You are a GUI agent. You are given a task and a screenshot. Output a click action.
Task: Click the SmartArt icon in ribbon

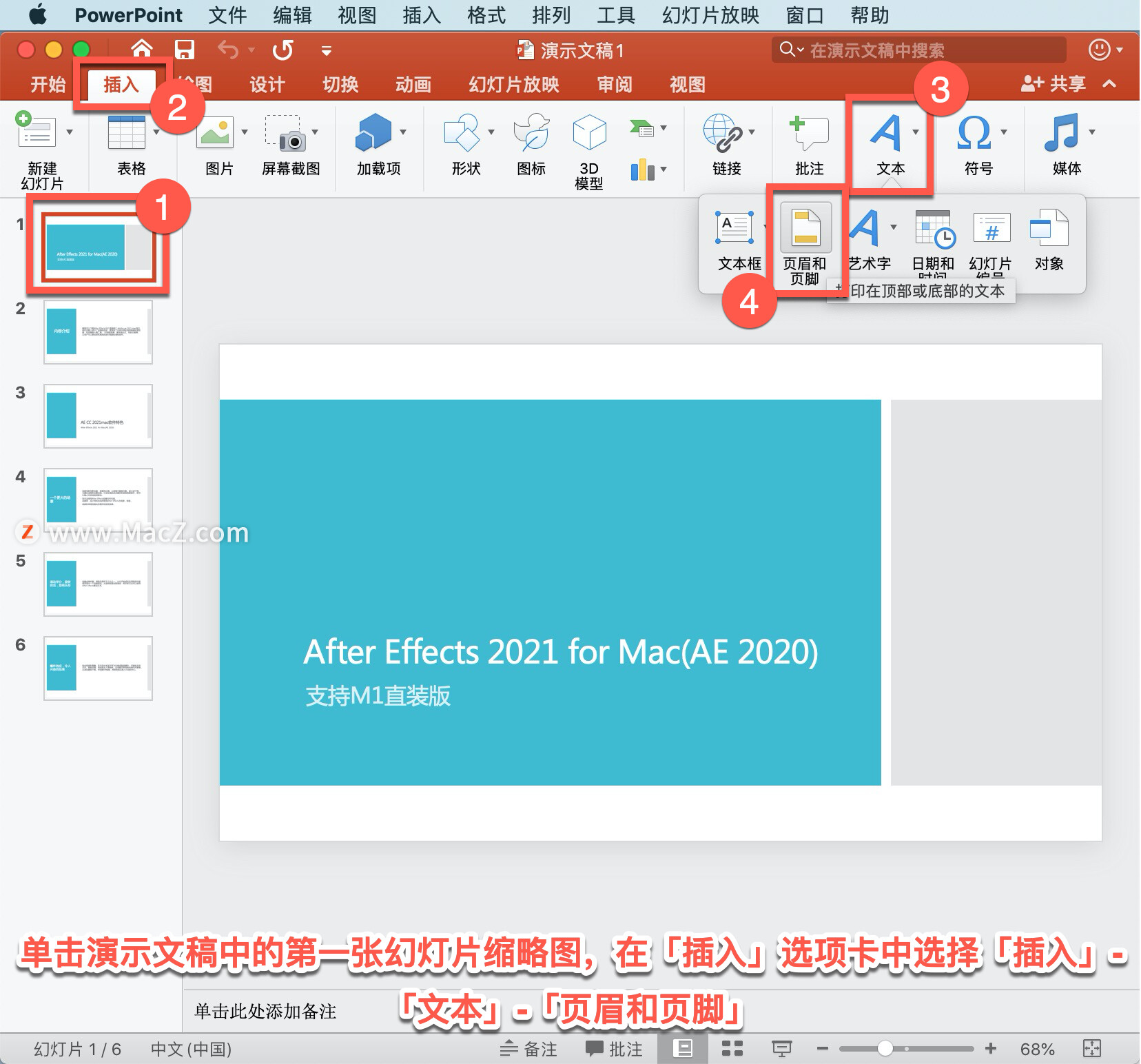click(641, 127)
